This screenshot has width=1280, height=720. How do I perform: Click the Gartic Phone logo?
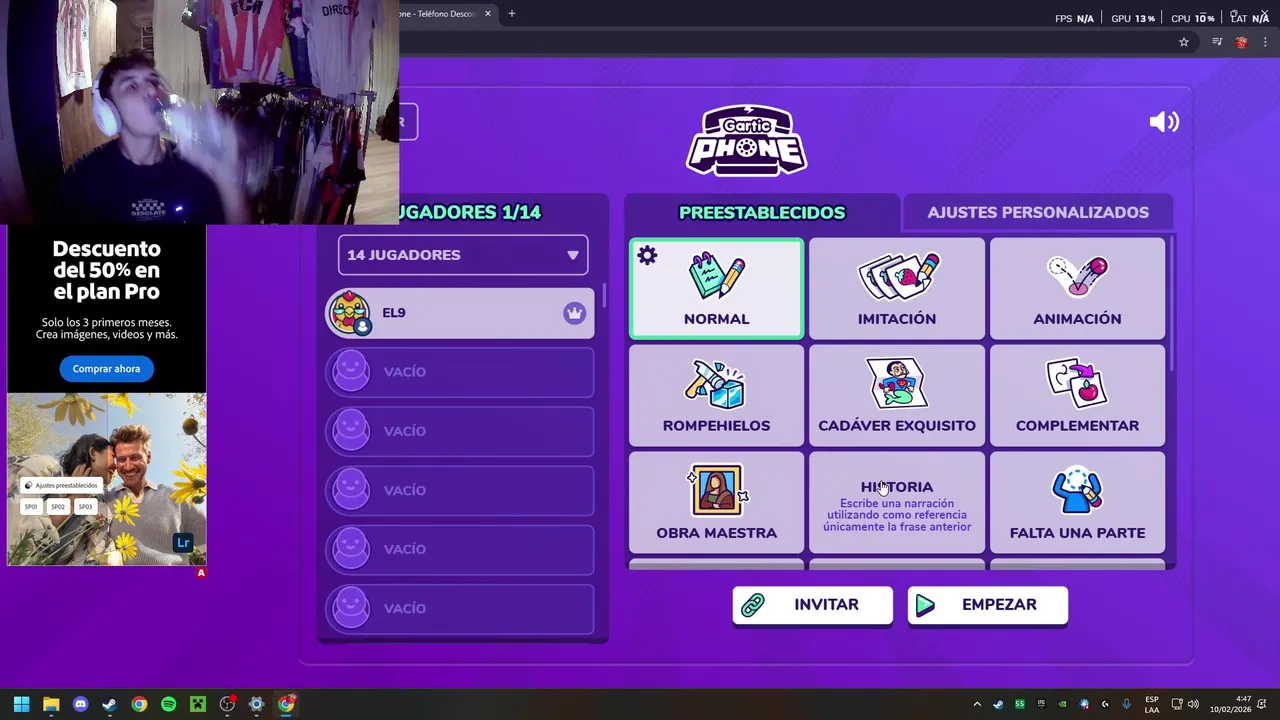point(747,141)
